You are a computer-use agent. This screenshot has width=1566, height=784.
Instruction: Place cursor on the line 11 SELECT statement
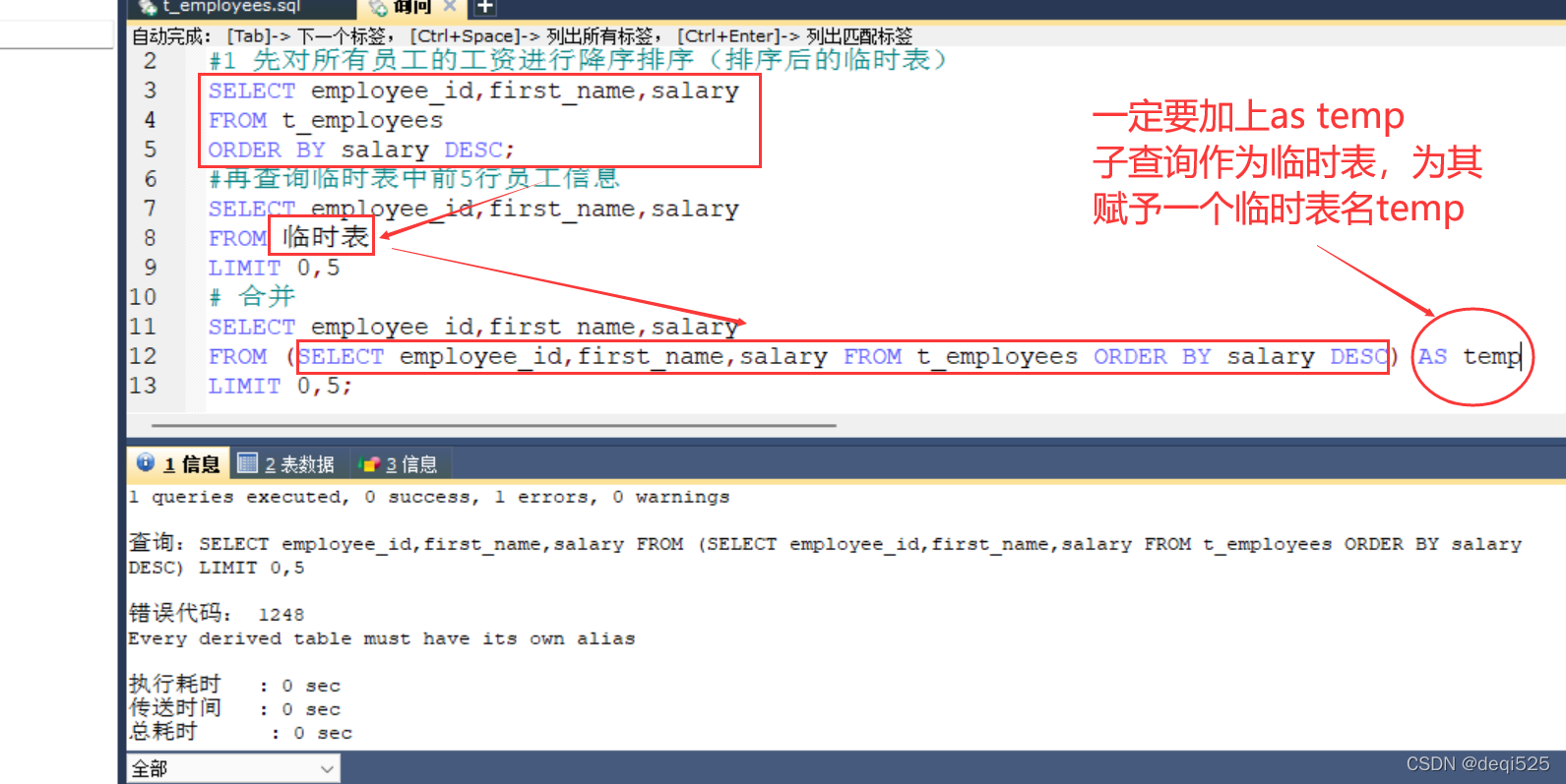pyautogui.click(x=473, y=327)
